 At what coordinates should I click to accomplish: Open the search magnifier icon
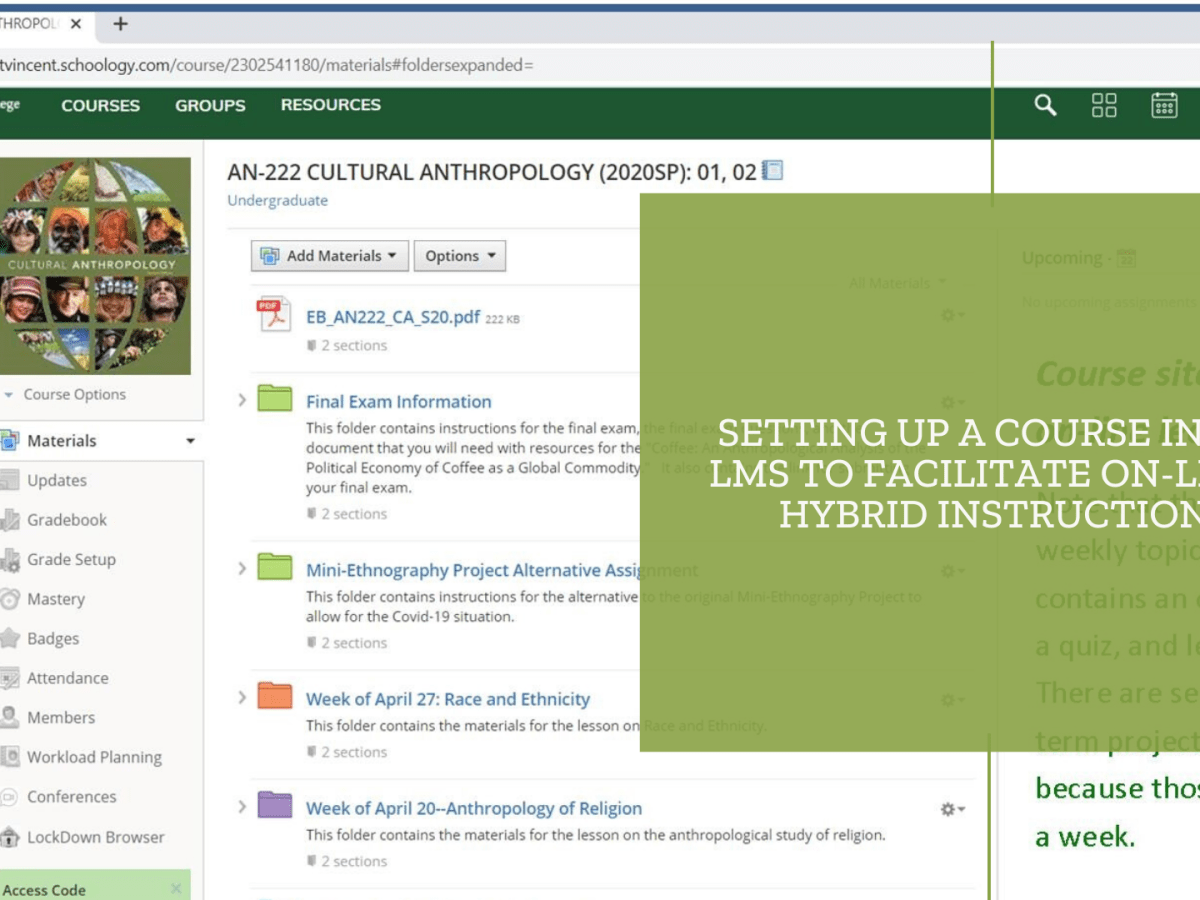(x=1044, y=104)
